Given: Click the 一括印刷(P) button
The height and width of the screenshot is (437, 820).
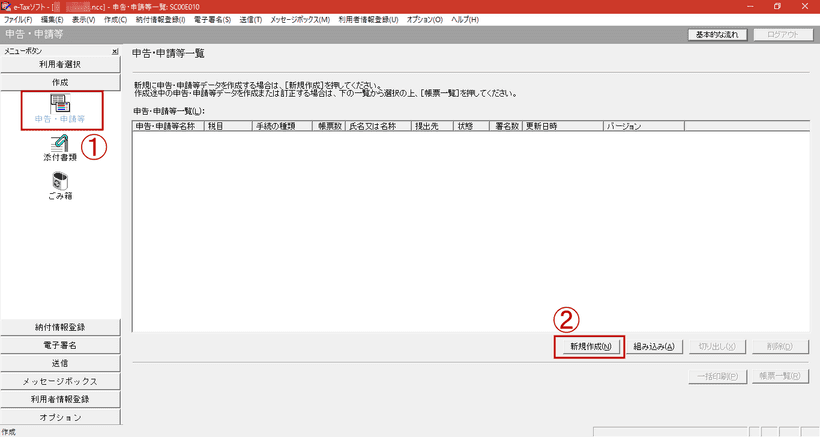Looking at the screenshot, I should [717, 376].
